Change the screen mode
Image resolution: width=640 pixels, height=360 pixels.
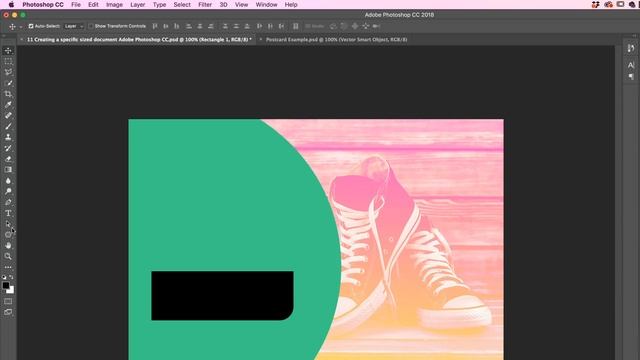(x=8, y=312)
